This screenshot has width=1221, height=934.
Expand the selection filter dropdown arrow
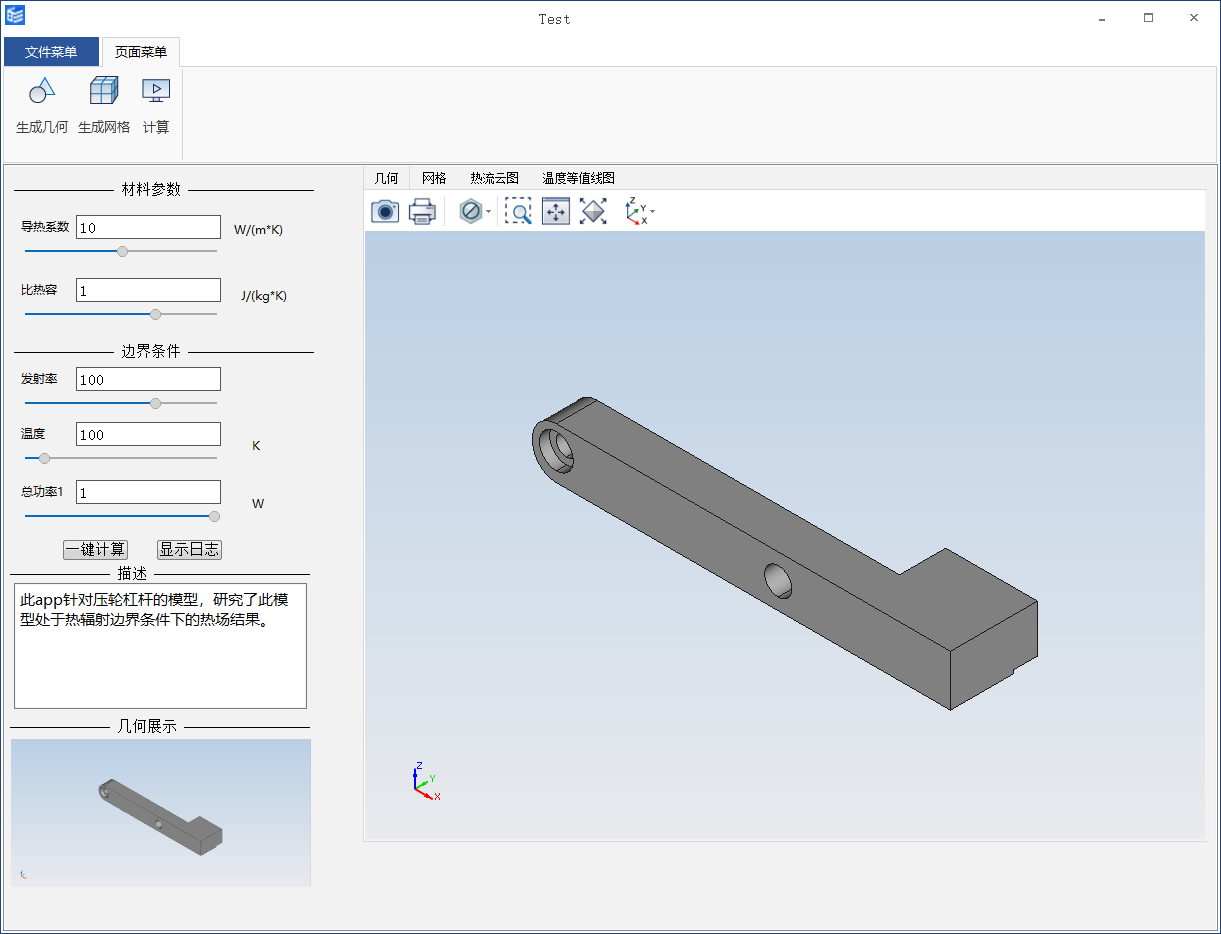click(x=488, y=212)
